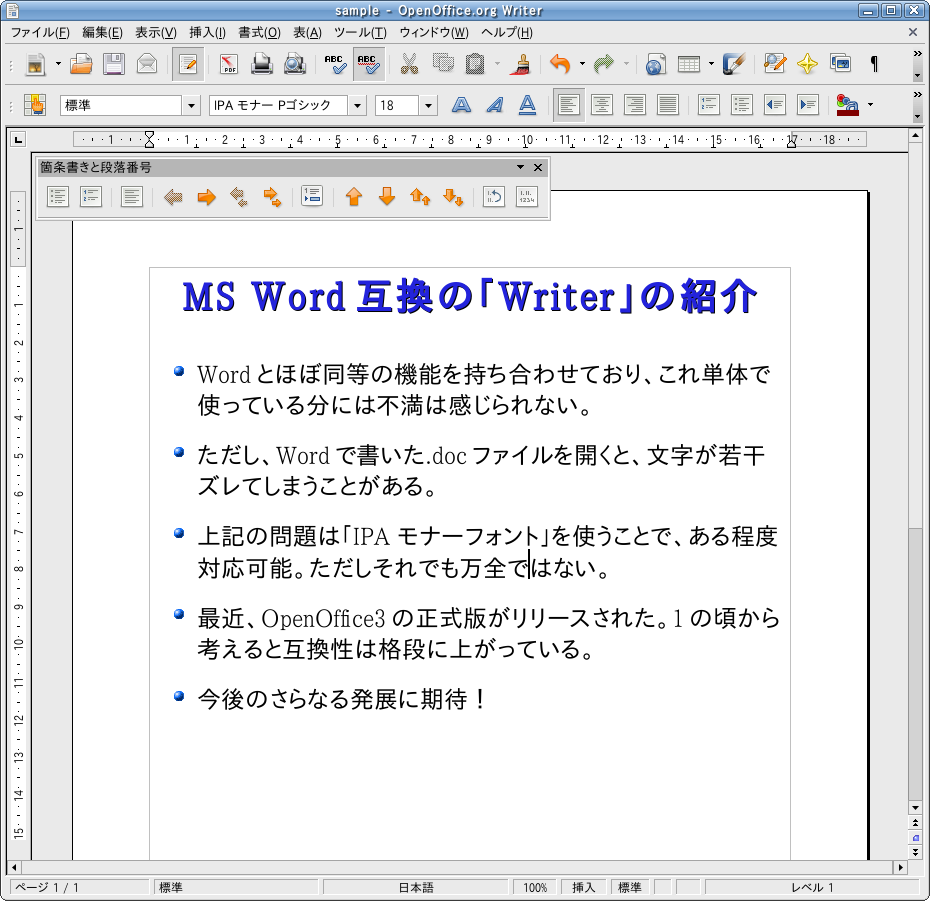
Task: Open undo history dropdown arrow
Action: [582, 63]
